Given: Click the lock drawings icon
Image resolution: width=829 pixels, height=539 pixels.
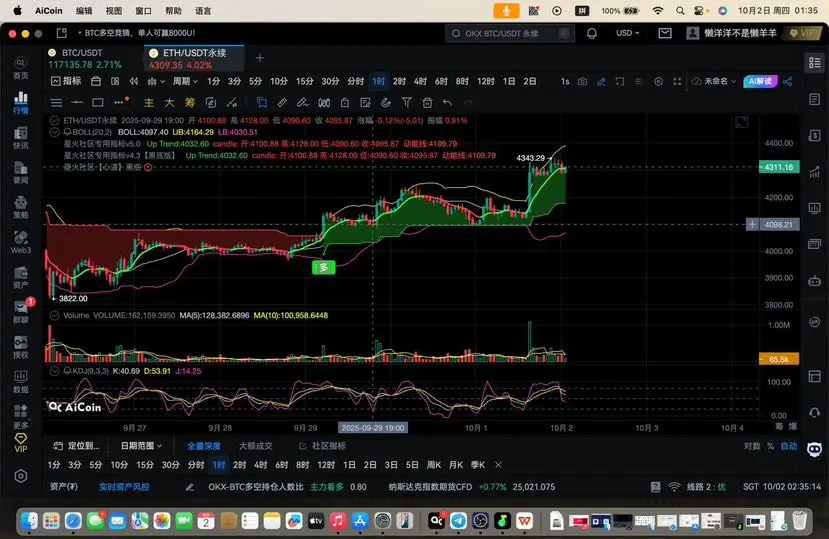Looking at the screenshot, I should click(345, 103).
